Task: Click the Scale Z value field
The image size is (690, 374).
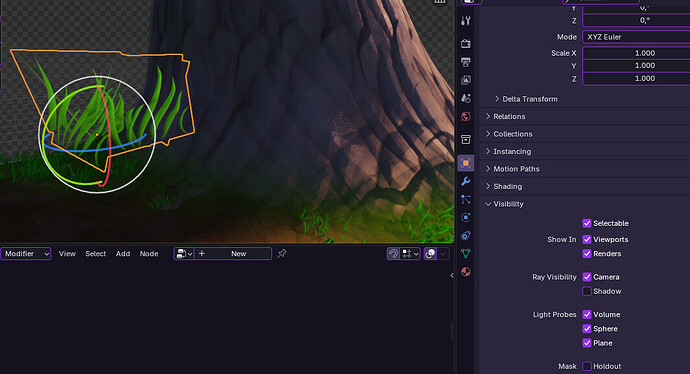Action: (636, 78)
